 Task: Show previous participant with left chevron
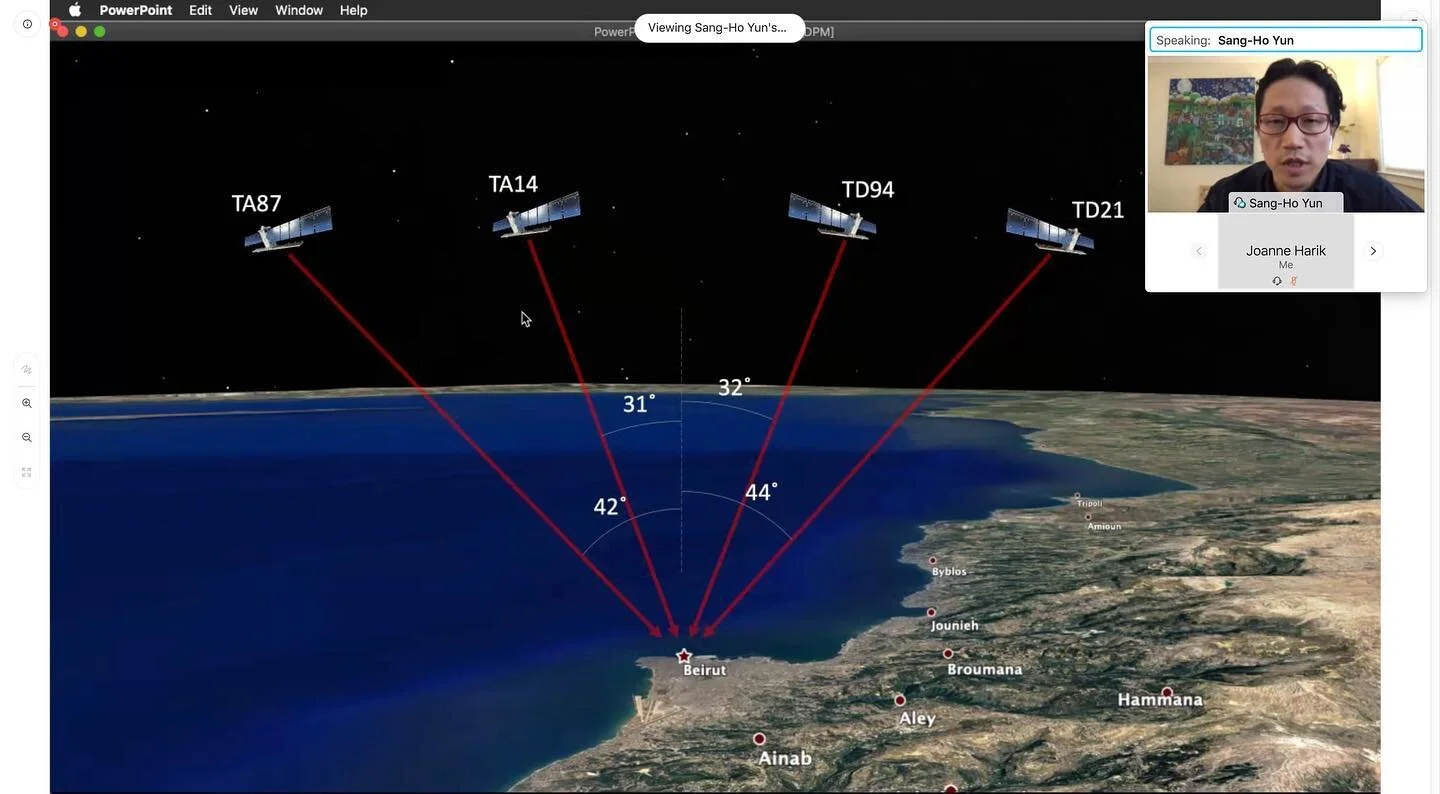[x=1198, y=251]
